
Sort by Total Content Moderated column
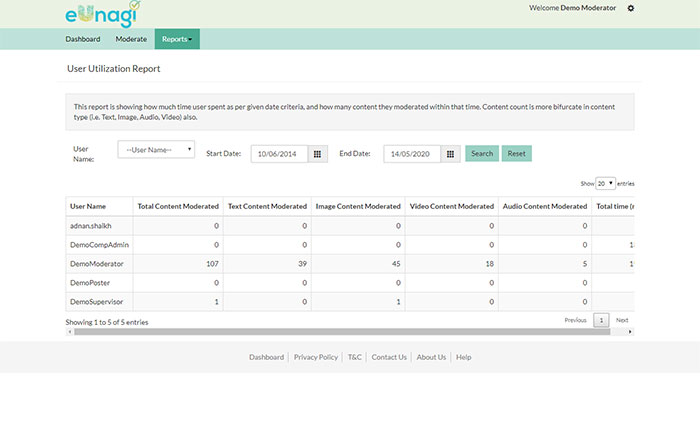pos(178,206)
